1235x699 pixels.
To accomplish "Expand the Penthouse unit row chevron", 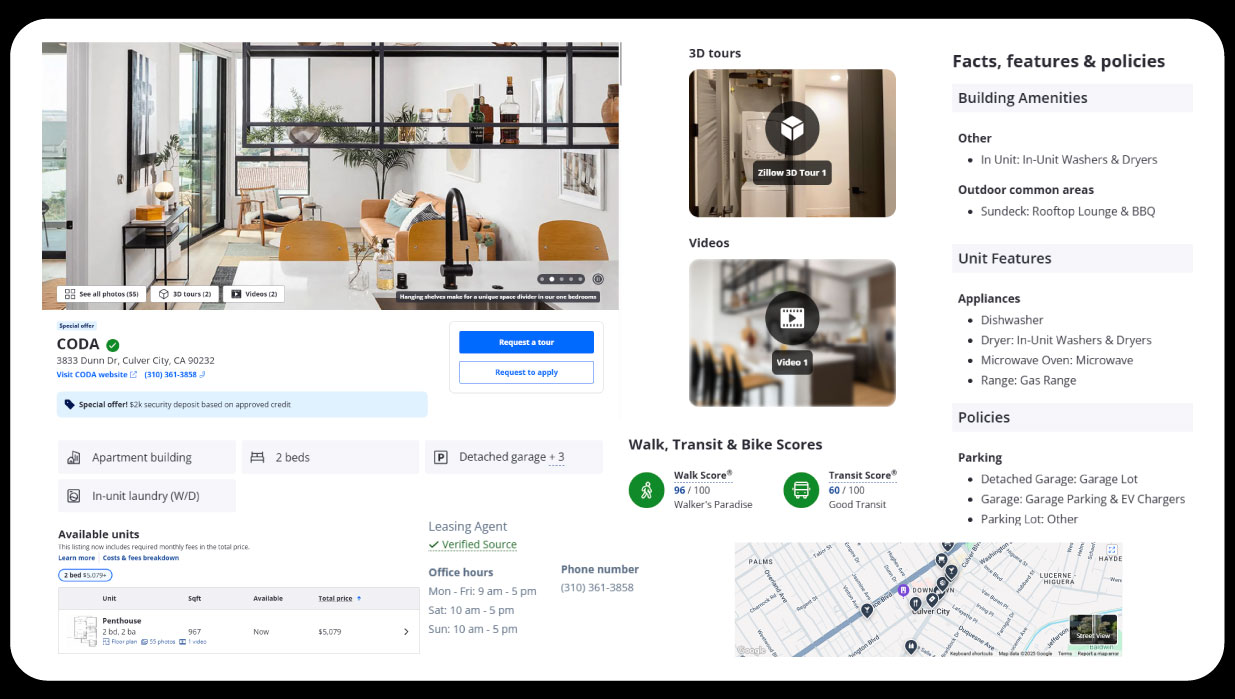I will pyautogui.click(x=405, y=632).
